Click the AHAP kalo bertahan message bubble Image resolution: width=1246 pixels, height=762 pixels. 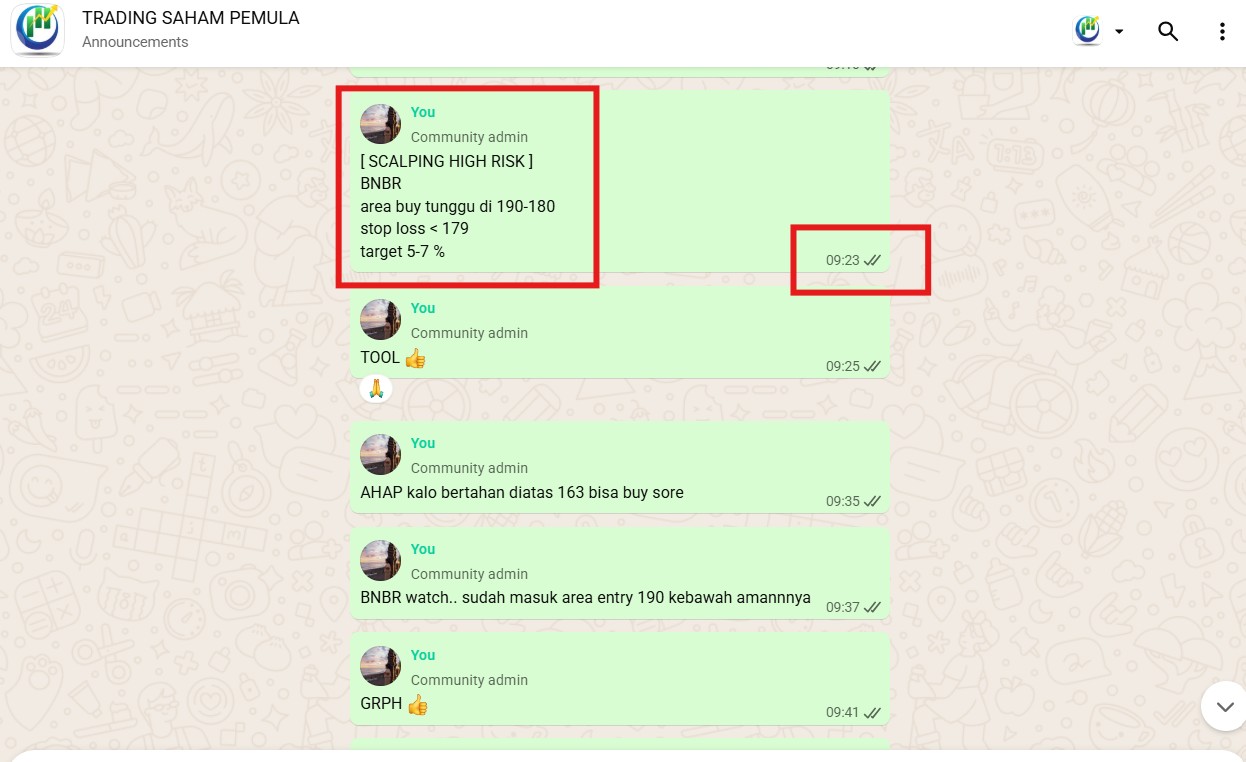click(x=620, y=467)
